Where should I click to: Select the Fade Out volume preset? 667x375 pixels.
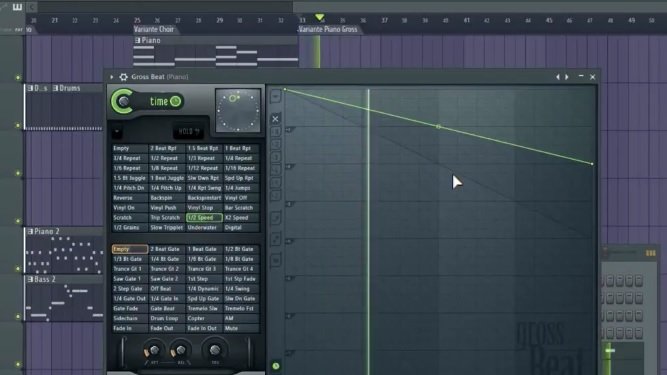(x=167, y=328)
